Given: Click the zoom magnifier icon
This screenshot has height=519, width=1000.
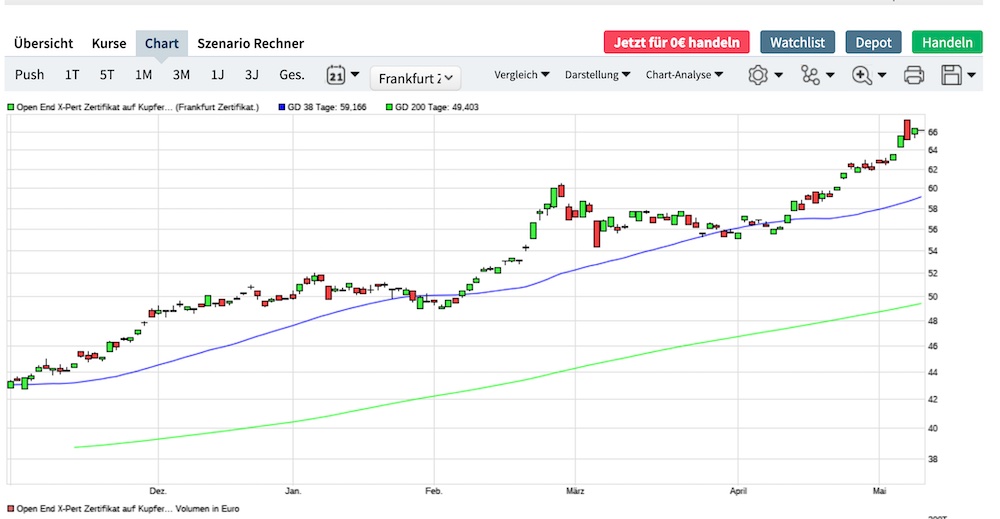Looking at the screenshot, I should point(862,75).
